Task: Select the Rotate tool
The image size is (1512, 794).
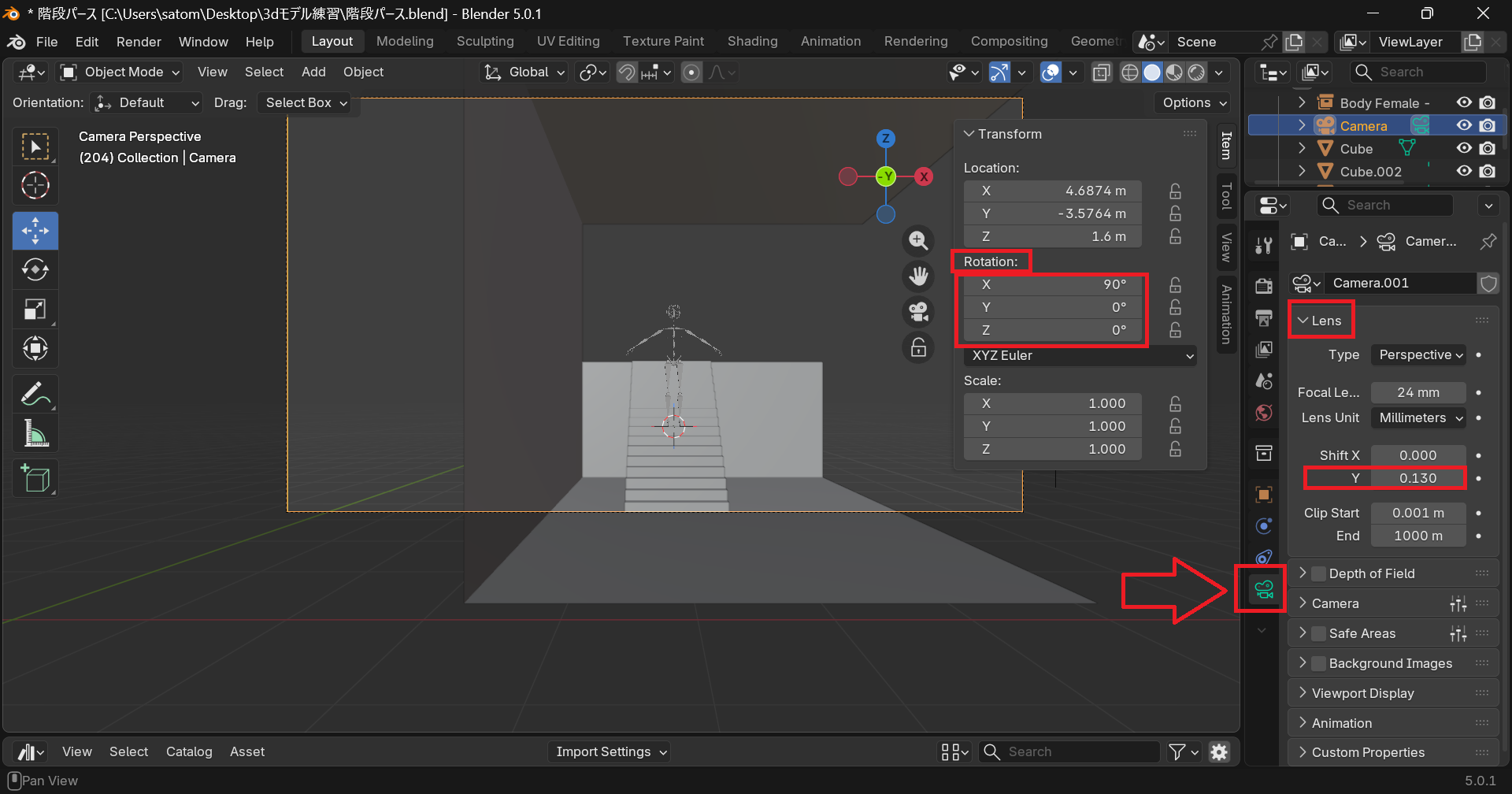Action: (x=35, y=270)
